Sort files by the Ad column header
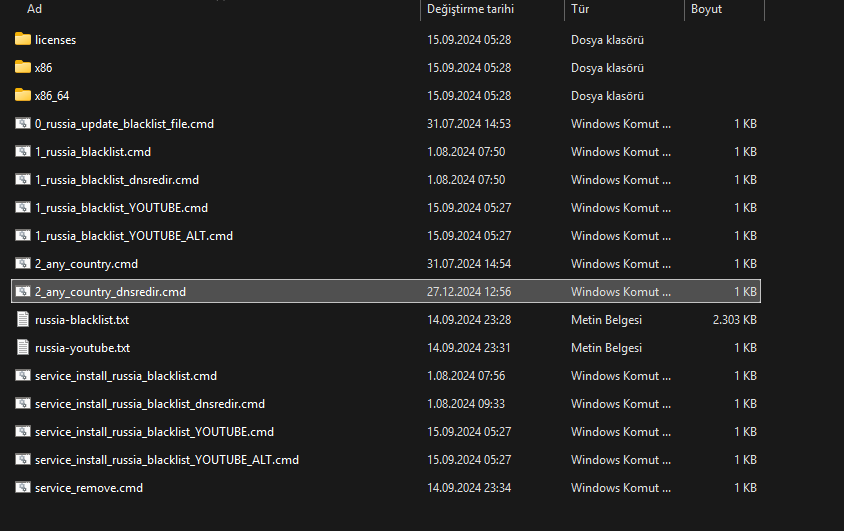Image resolution: width=844 pixels, height=531 pixels. pyautogui.click(x=34, y=9)
